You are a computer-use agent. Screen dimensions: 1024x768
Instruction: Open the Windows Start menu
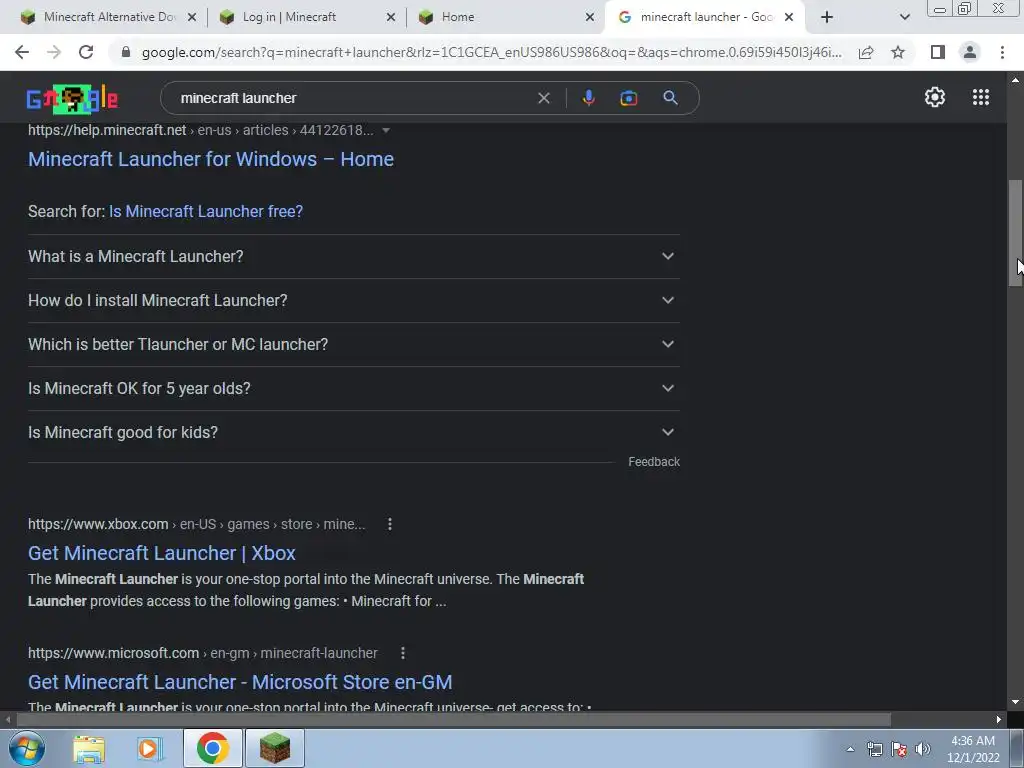click(x=27, y=748)
